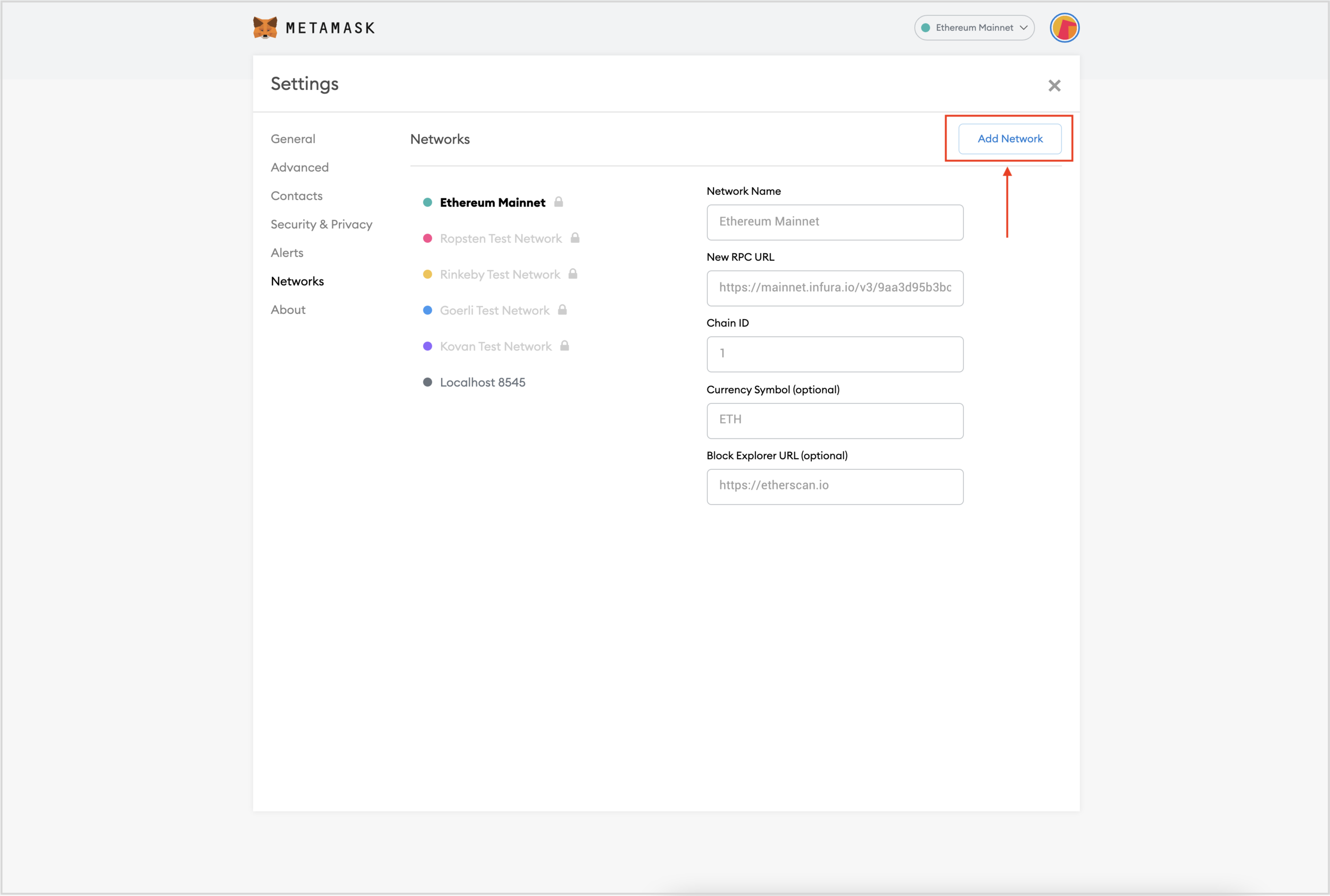1330x896 pixels.
Task: Click lock icon beside Ethereum Mainnet
Action: coord(559,202)
